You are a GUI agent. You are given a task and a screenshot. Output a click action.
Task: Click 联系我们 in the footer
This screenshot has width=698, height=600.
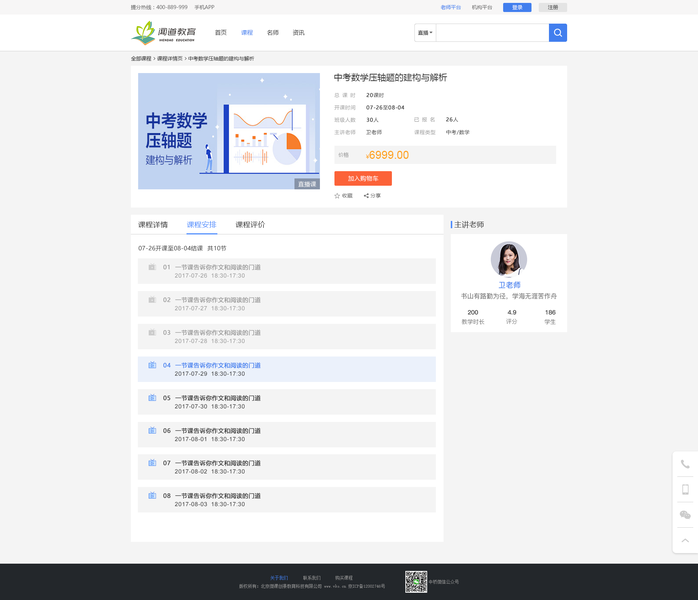click(312, 578)
